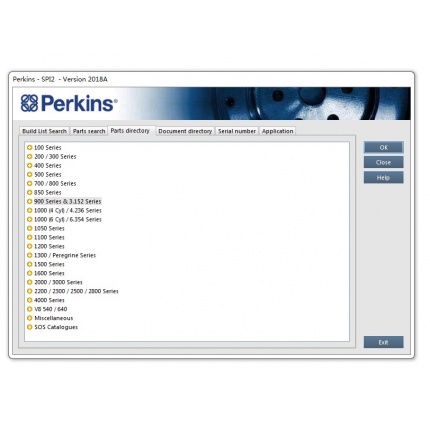Select the 850 Series entry
Screen dimensions: 430x430
[x=48, y=192]
